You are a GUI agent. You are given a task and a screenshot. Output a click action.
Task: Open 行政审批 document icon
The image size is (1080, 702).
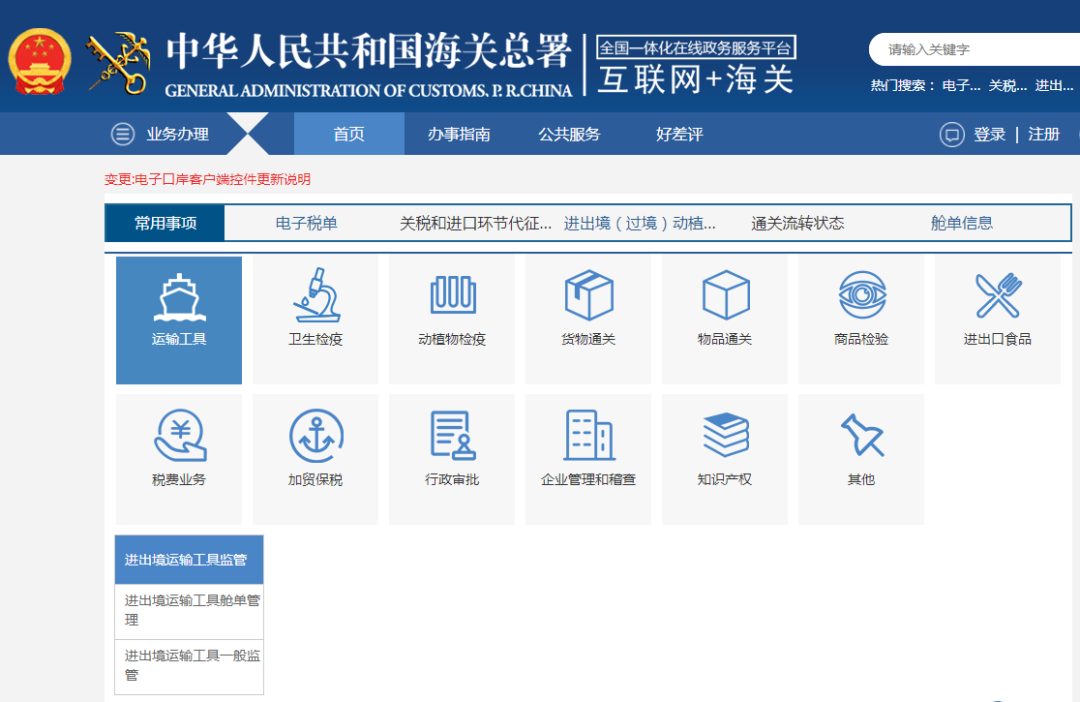coord(451,432)
